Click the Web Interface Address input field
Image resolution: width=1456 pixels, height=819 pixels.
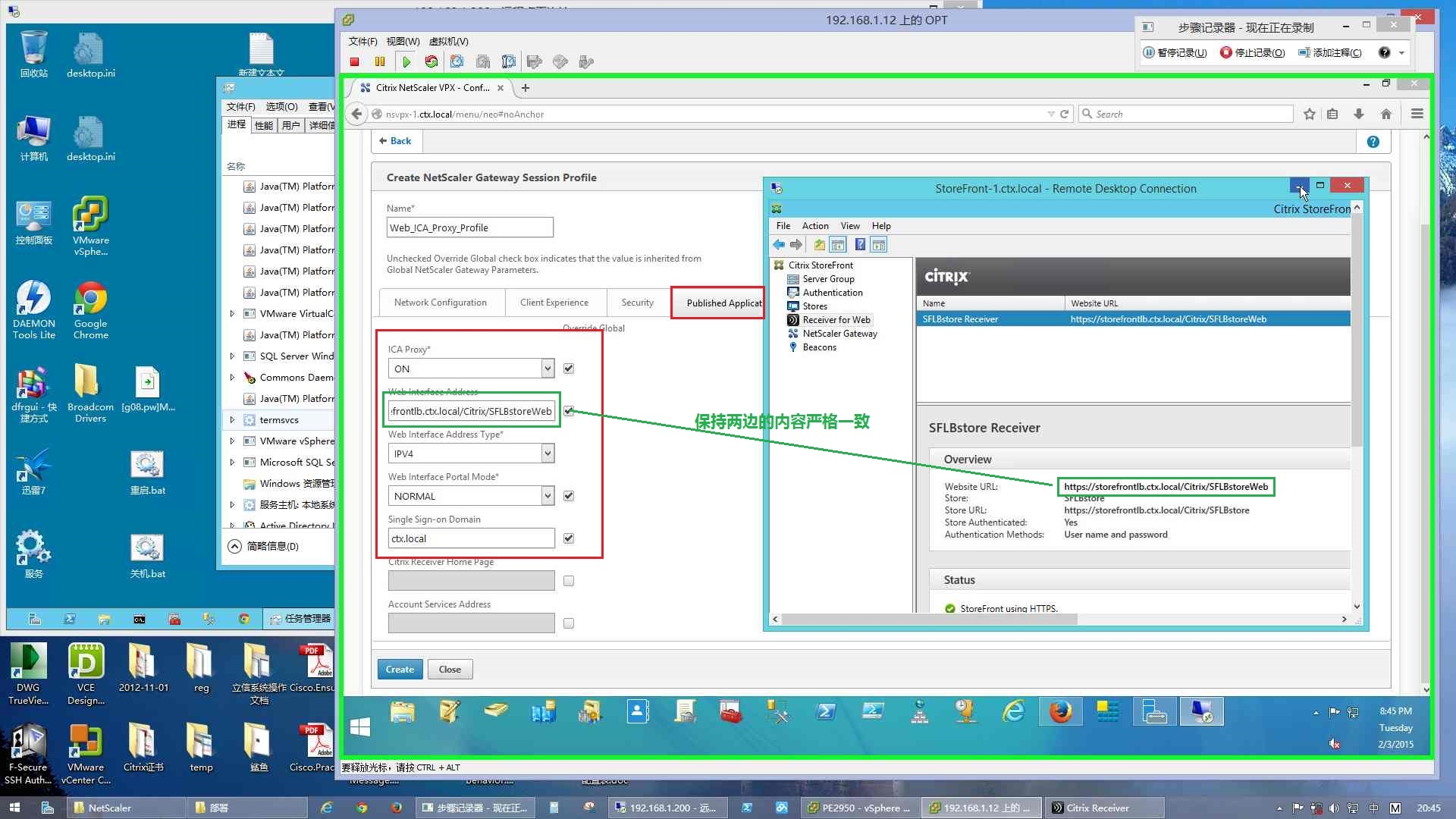[x=472, y=411]
